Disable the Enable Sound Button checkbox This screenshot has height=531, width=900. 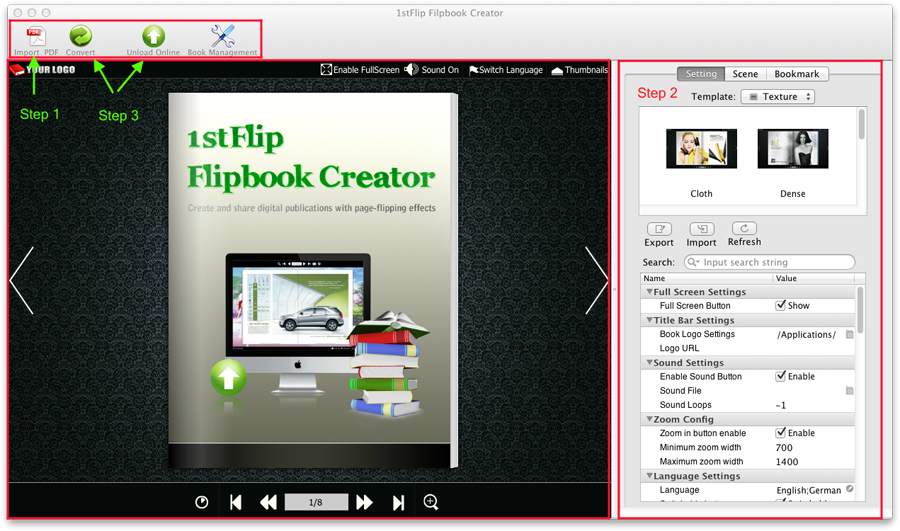[781, 377]
